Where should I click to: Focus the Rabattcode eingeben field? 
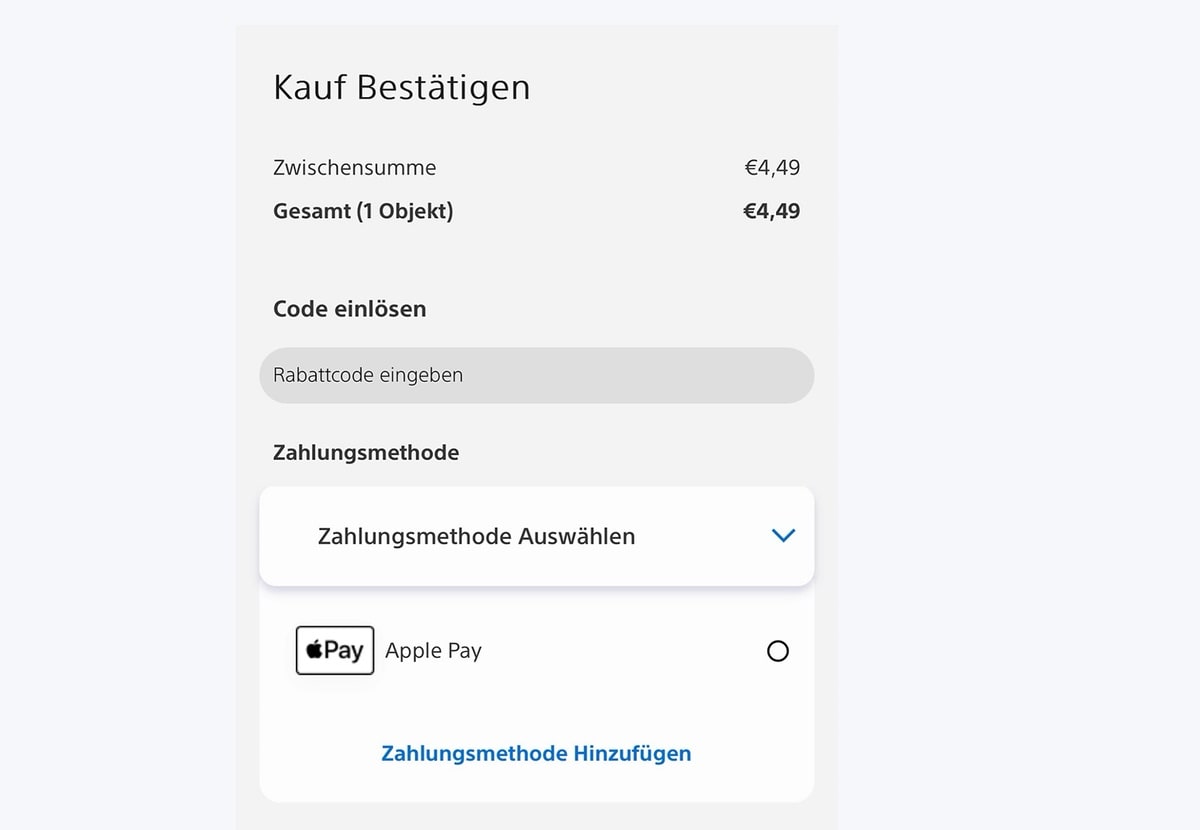click(536, 375)
